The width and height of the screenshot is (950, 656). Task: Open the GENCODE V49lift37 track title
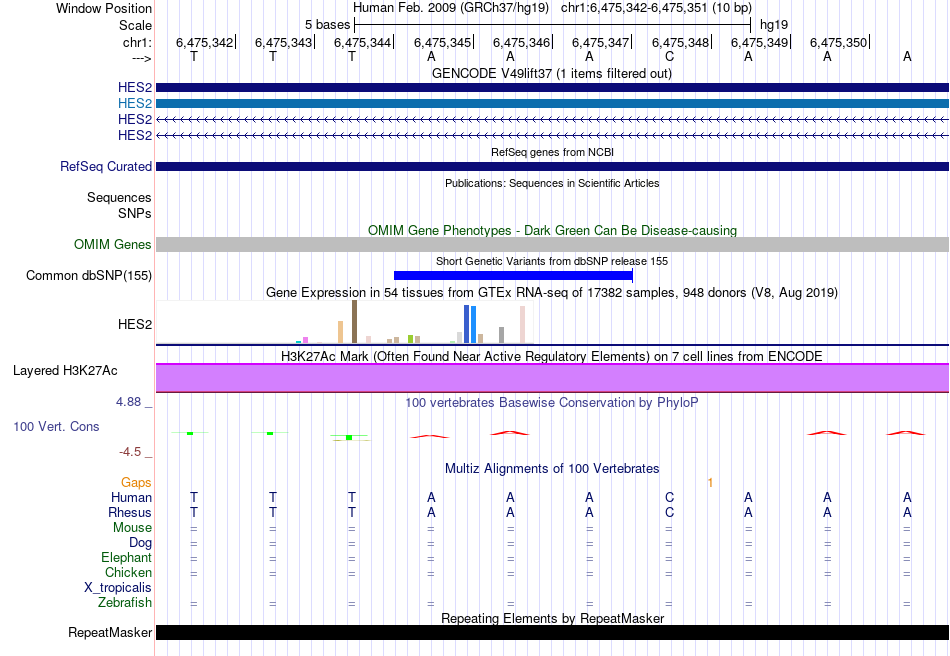[x=551, y=73]
